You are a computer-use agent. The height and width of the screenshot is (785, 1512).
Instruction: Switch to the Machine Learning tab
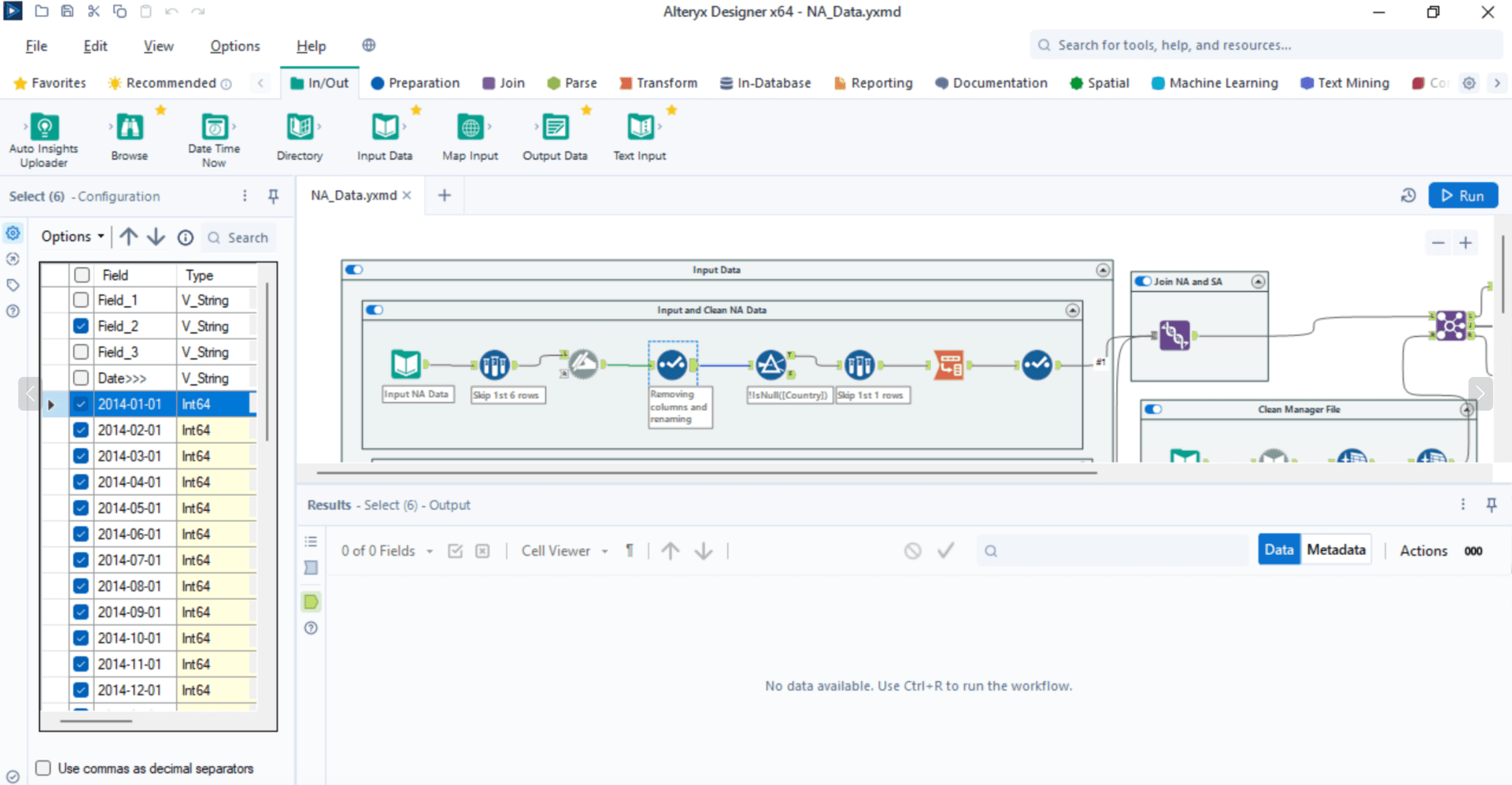1215,83
